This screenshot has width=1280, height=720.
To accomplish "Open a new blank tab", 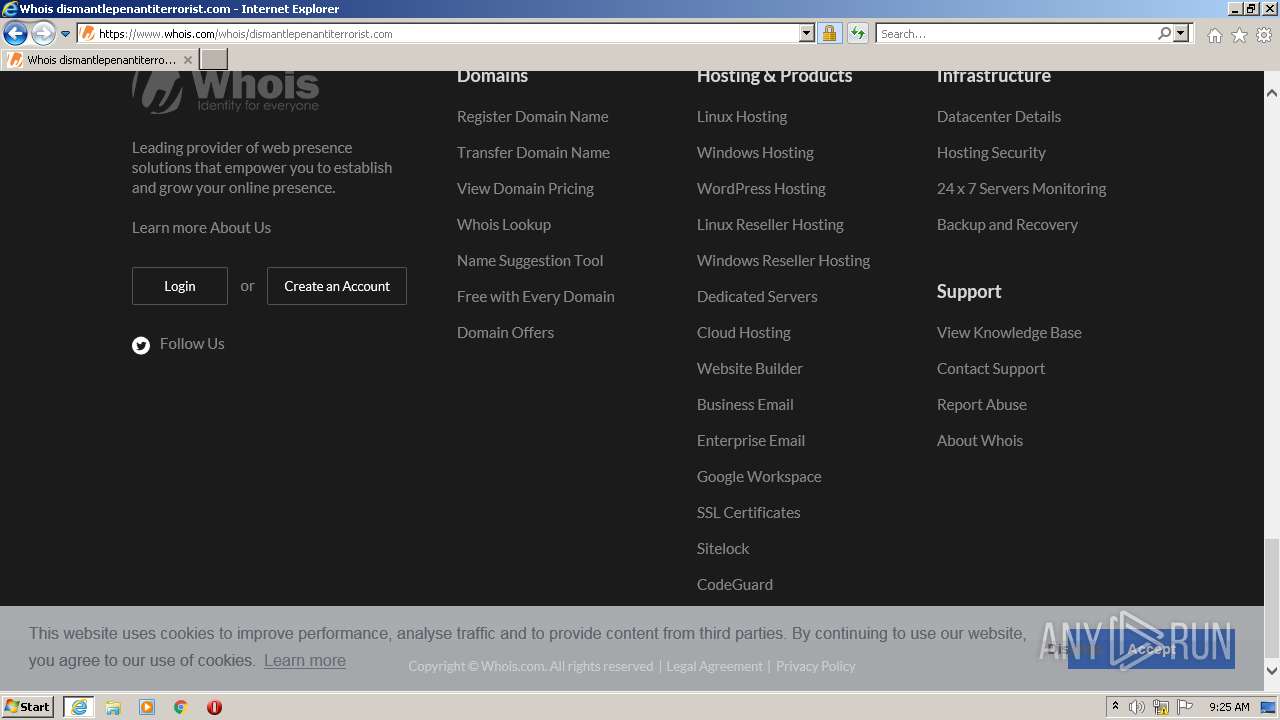I will click(x=214, y=59).
